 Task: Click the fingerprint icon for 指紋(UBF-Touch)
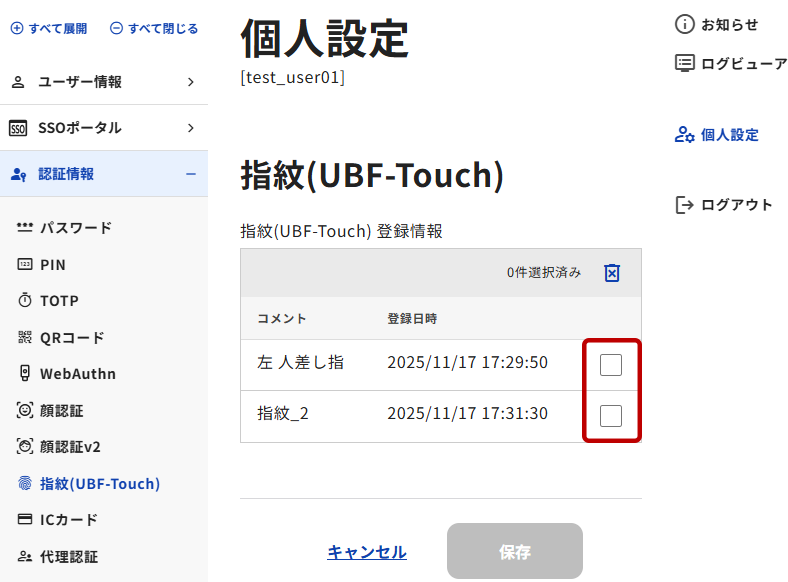point(25,484)
